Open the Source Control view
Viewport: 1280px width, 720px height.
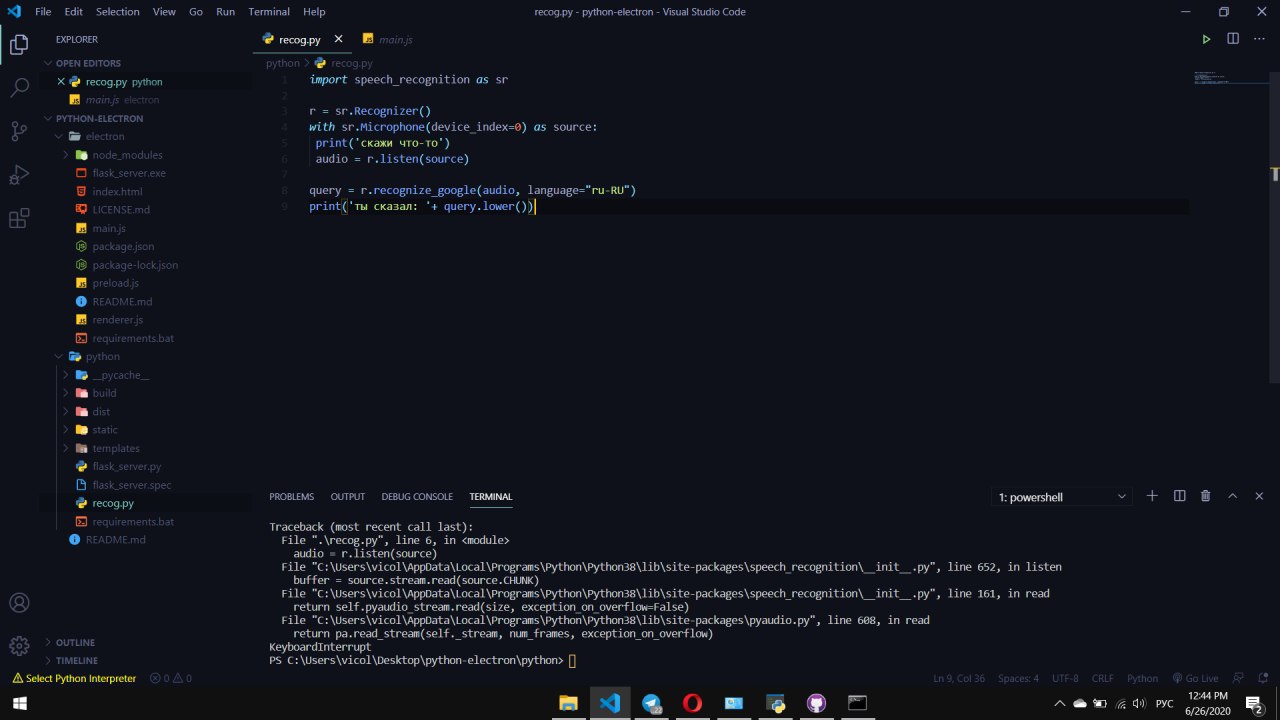point(19,131)
